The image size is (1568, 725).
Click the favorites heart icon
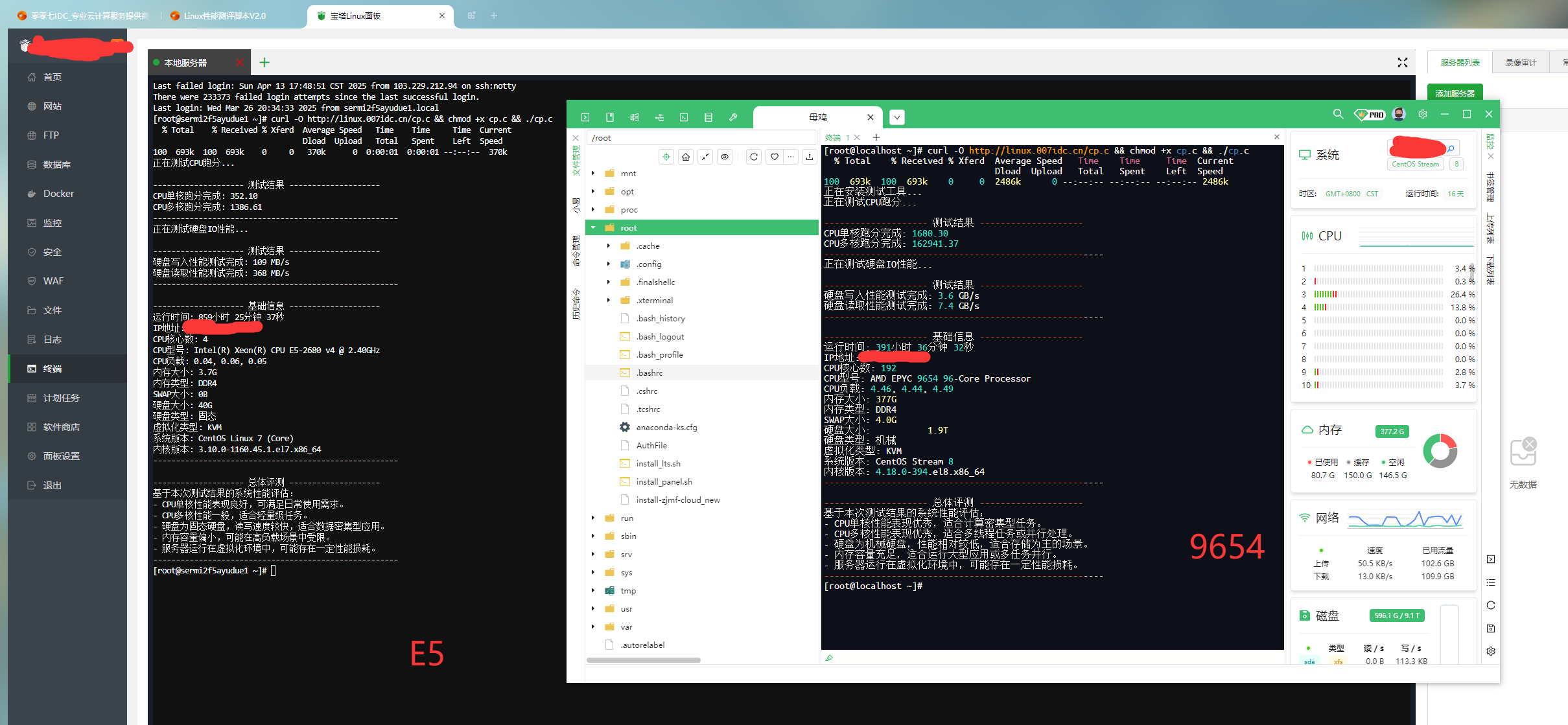(774, 157)
